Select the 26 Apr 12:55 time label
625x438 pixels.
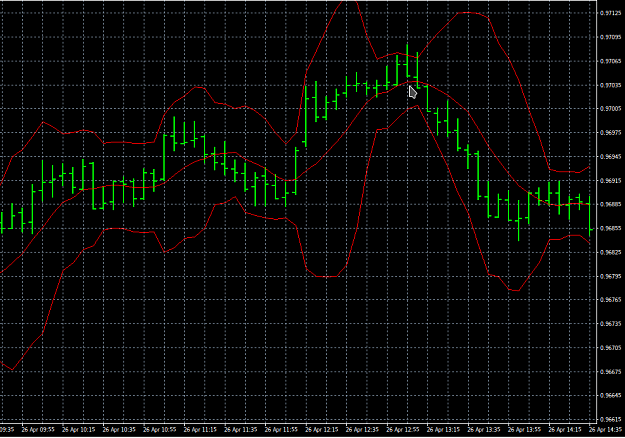click(403, 430)
